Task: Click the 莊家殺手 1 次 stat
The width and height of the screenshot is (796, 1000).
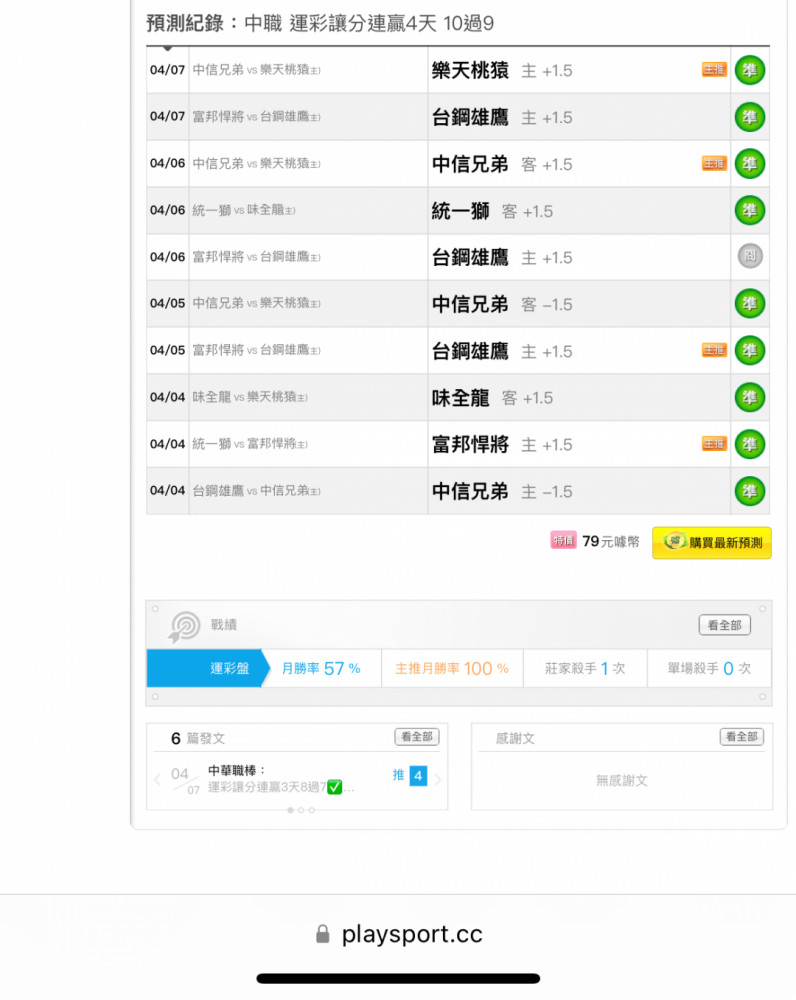Action: click(x=585, y=668)
